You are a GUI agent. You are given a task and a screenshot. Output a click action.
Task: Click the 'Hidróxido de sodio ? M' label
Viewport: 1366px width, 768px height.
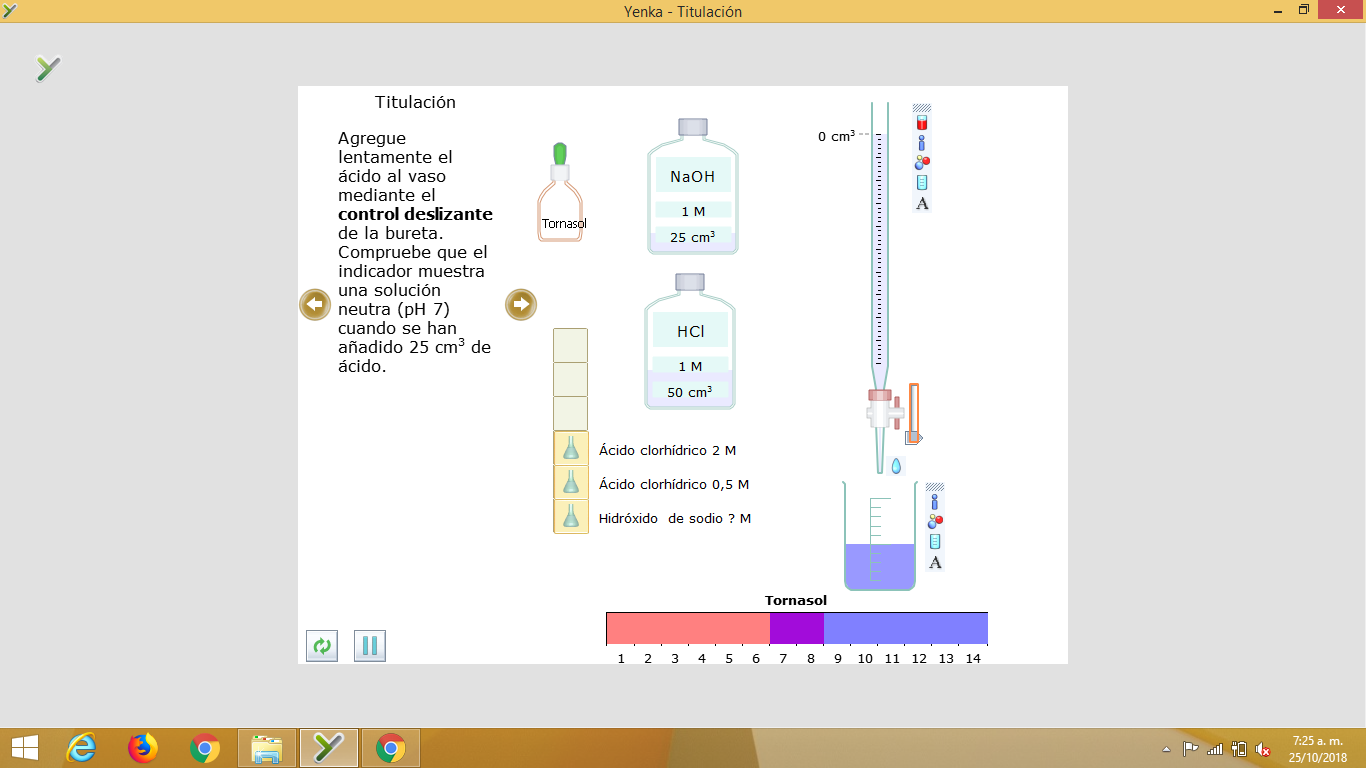pyautogui.click(x=675, y=519)
